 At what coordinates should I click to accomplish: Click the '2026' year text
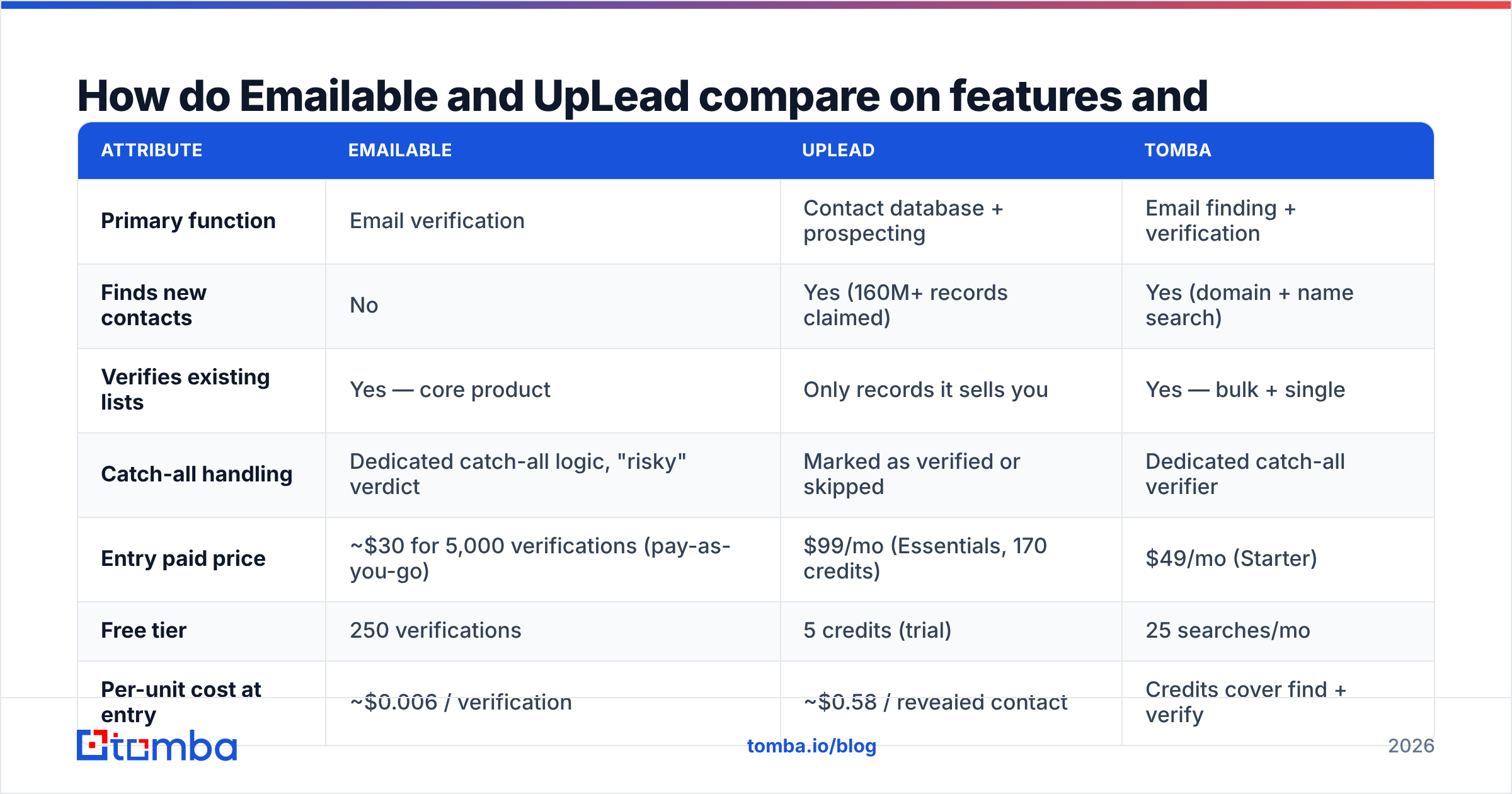click(x=1411, y=746)
